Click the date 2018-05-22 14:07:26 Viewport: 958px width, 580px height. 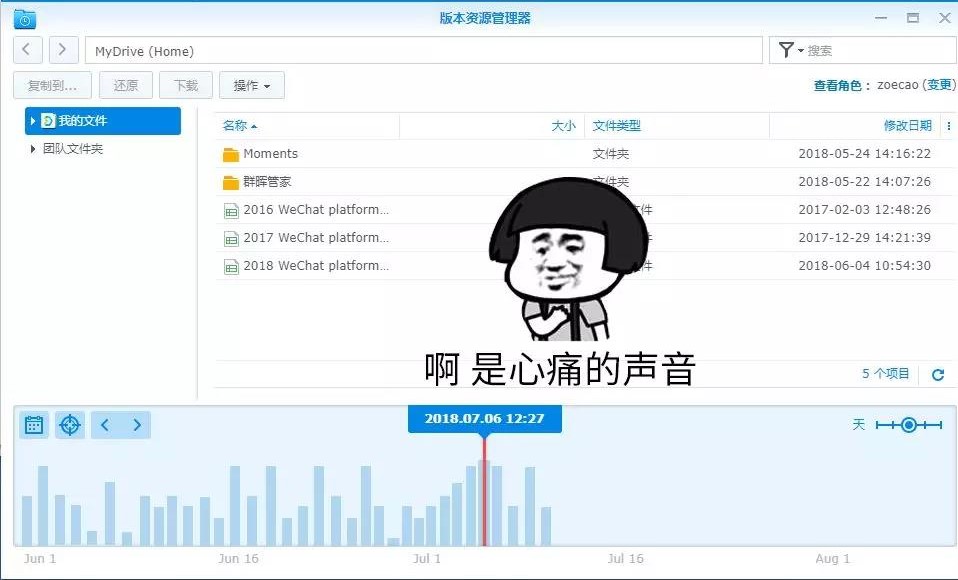coord(865,182)
